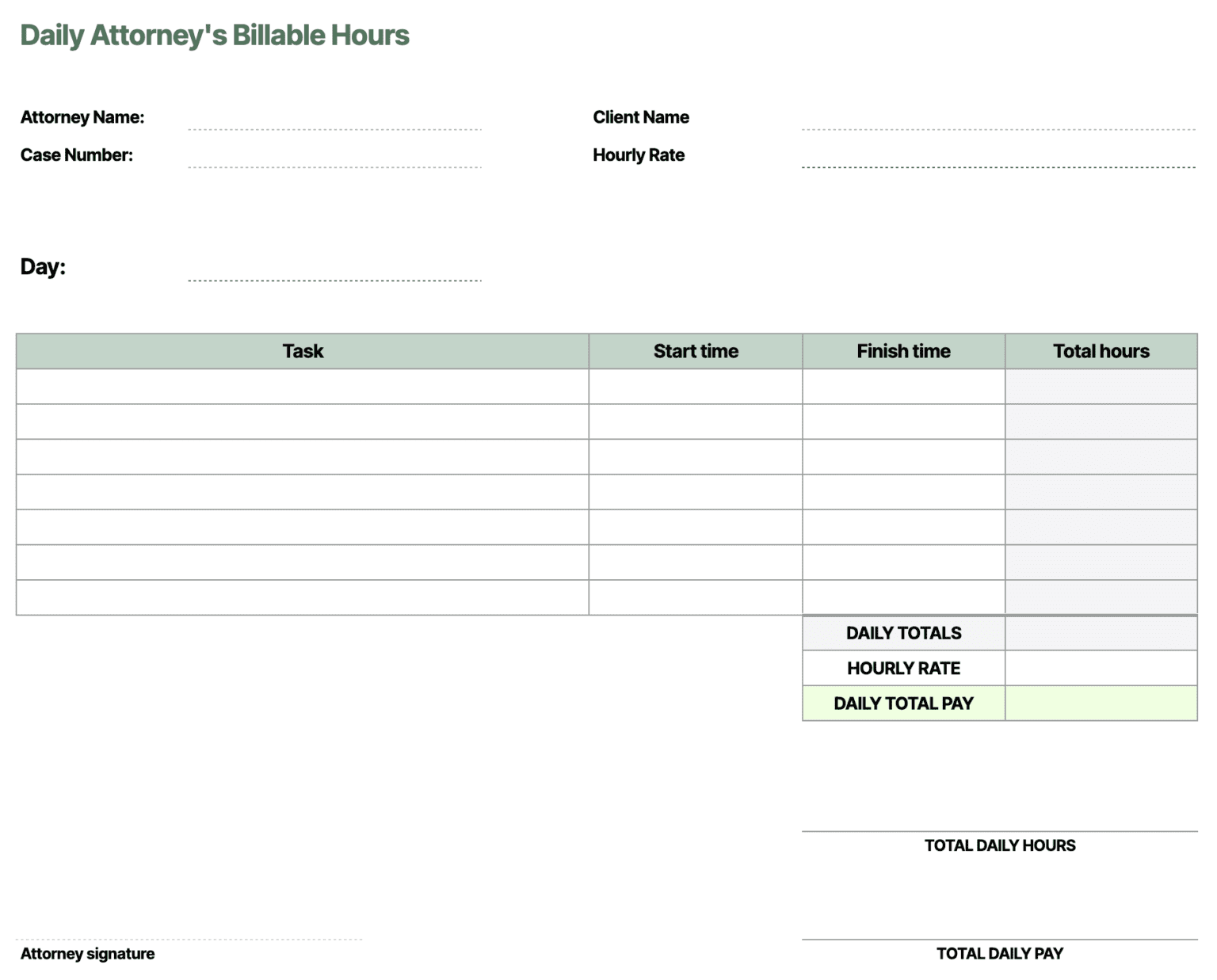Select the Finish time column header

(903, 351)
